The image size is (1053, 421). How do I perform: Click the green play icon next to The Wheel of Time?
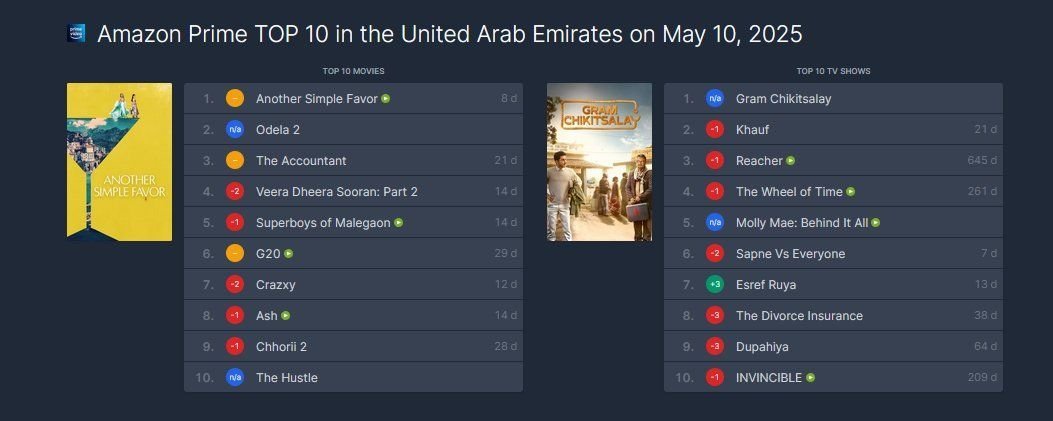851,192
